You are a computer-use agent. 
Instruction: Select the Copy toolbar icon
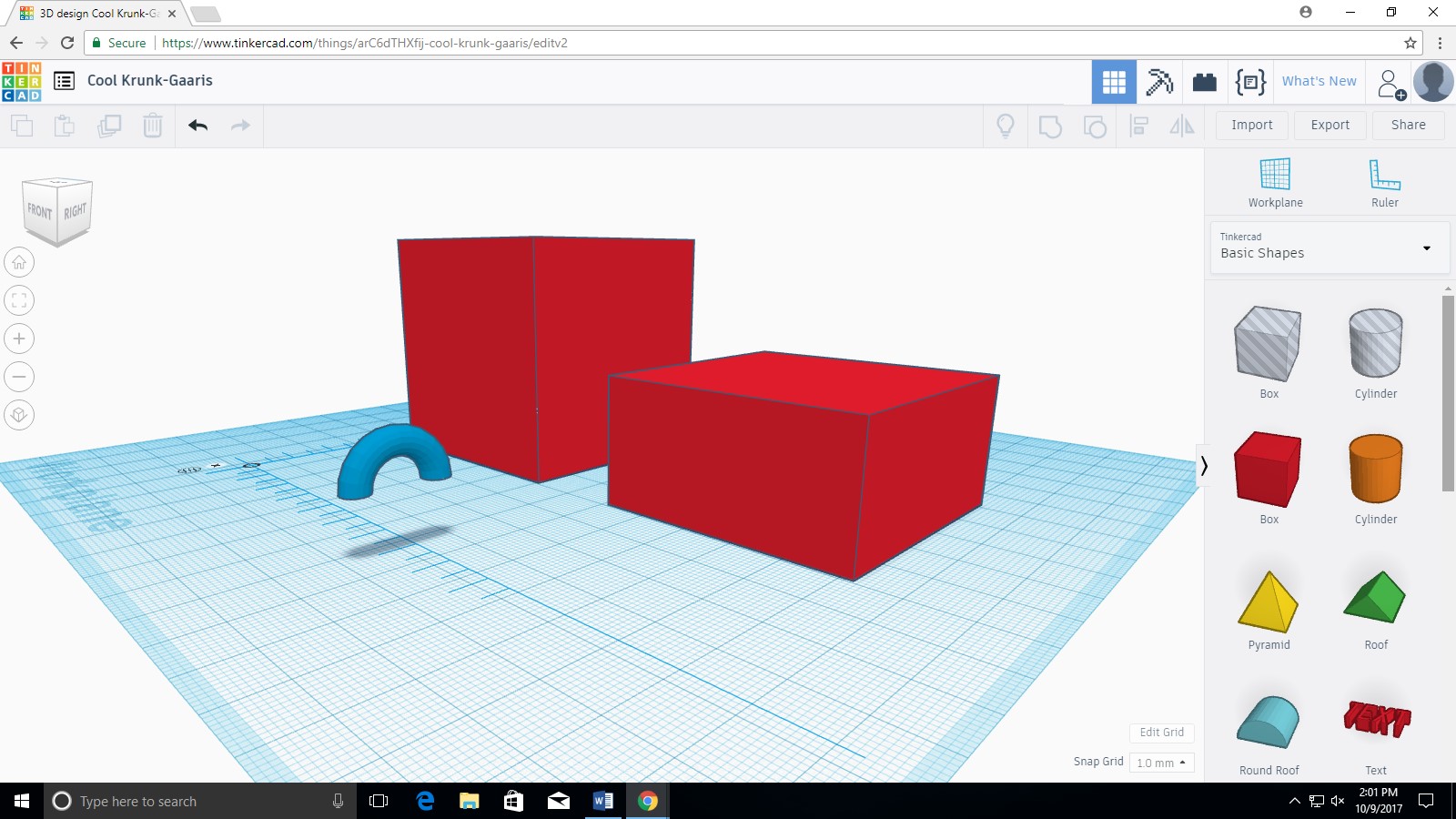22,126
